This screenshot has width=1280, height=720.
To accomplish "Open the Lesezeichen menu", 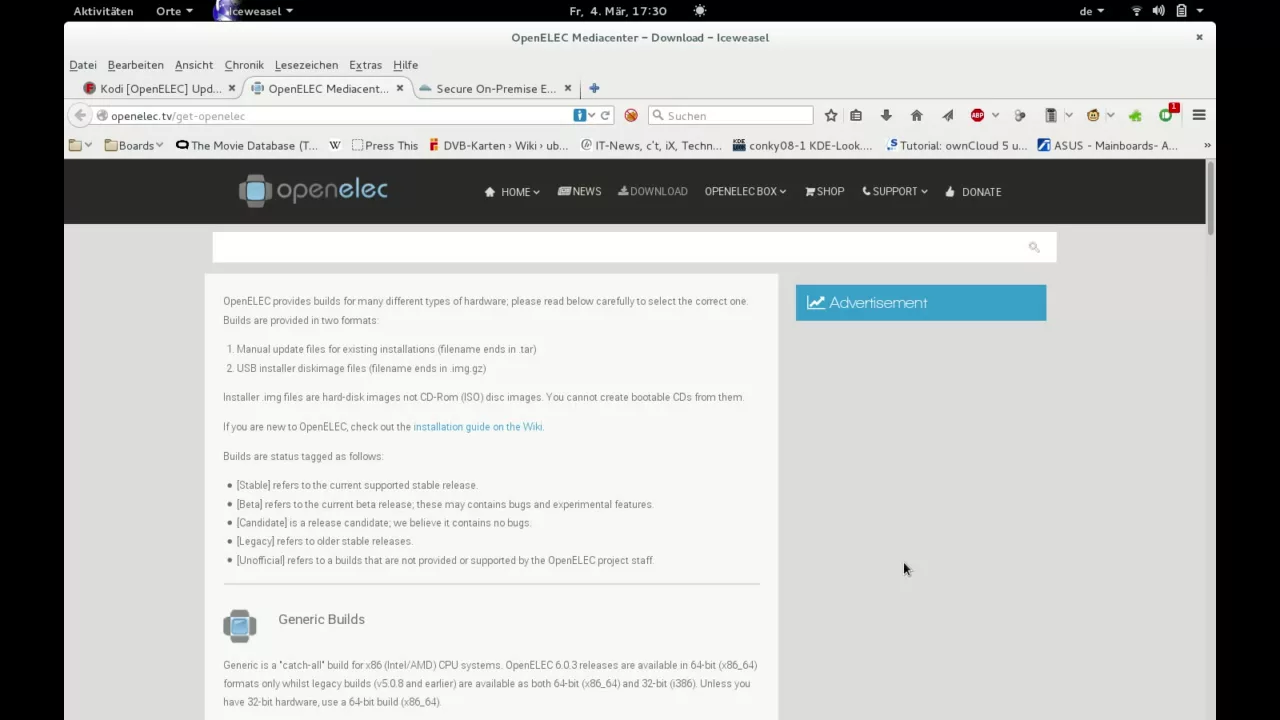I will pyautogui.click(x=306, y=65).
